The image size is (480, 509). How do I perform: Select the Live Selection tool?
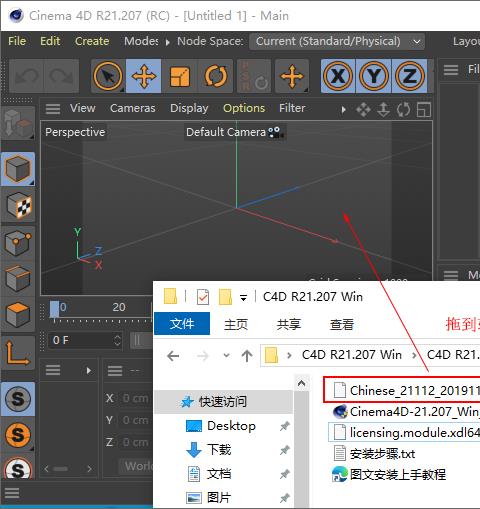click(108, 76)
